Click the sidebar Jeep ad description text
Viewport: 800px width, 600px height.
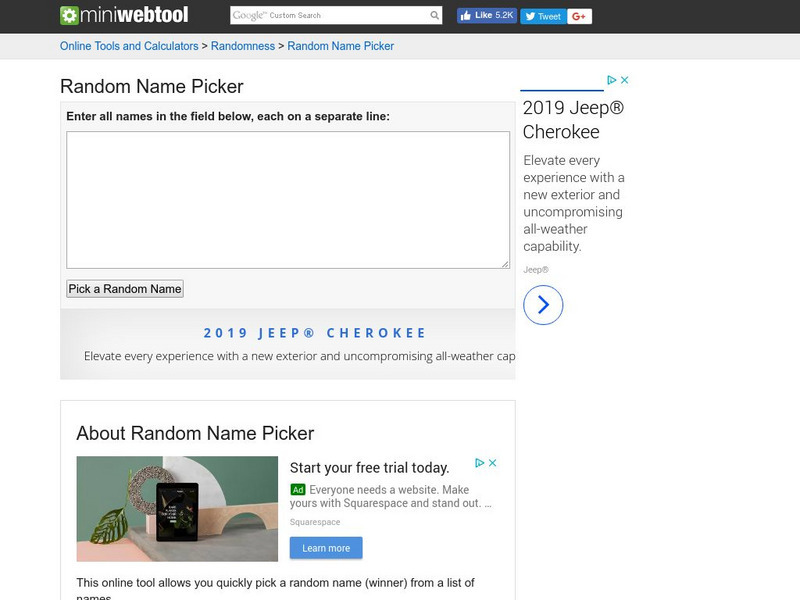(574, 203)
